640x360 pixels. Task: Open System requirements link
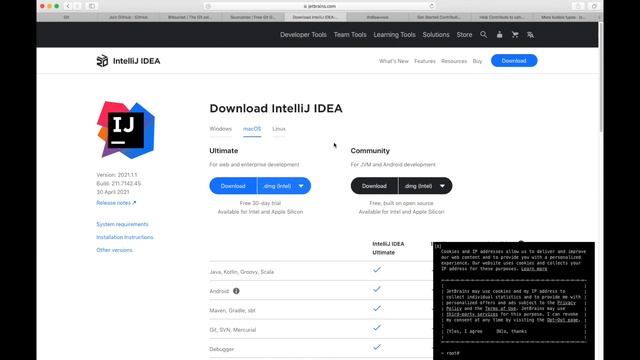pyautogui.click(x=122, y=224)
